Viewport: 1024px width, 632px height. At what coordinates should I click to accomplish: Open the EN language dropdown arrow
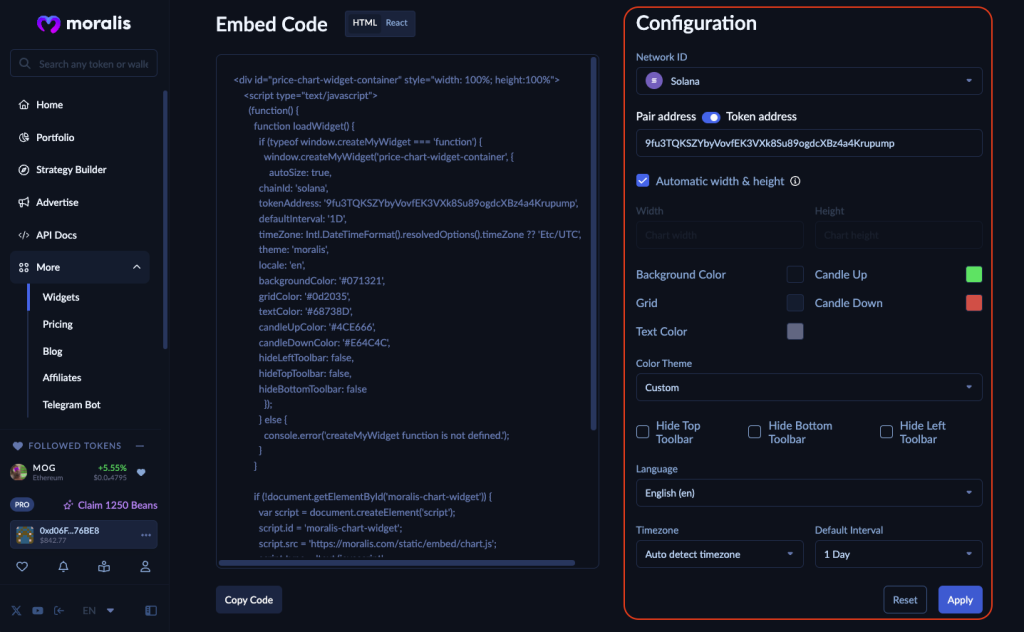click(110, 610)
